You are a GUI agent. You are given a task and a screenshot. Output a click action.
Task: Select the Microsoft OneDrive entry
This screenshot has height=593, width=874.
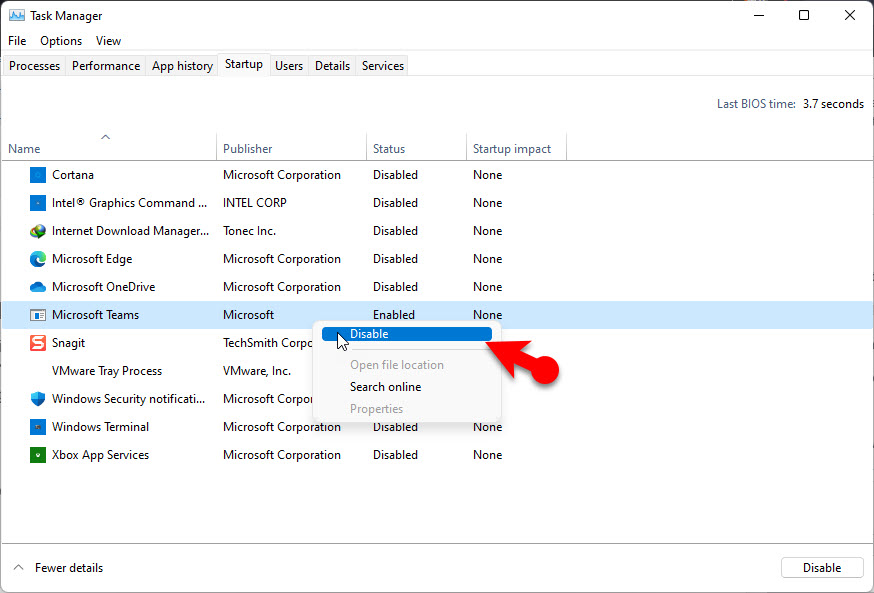click(x=103, y=287)
